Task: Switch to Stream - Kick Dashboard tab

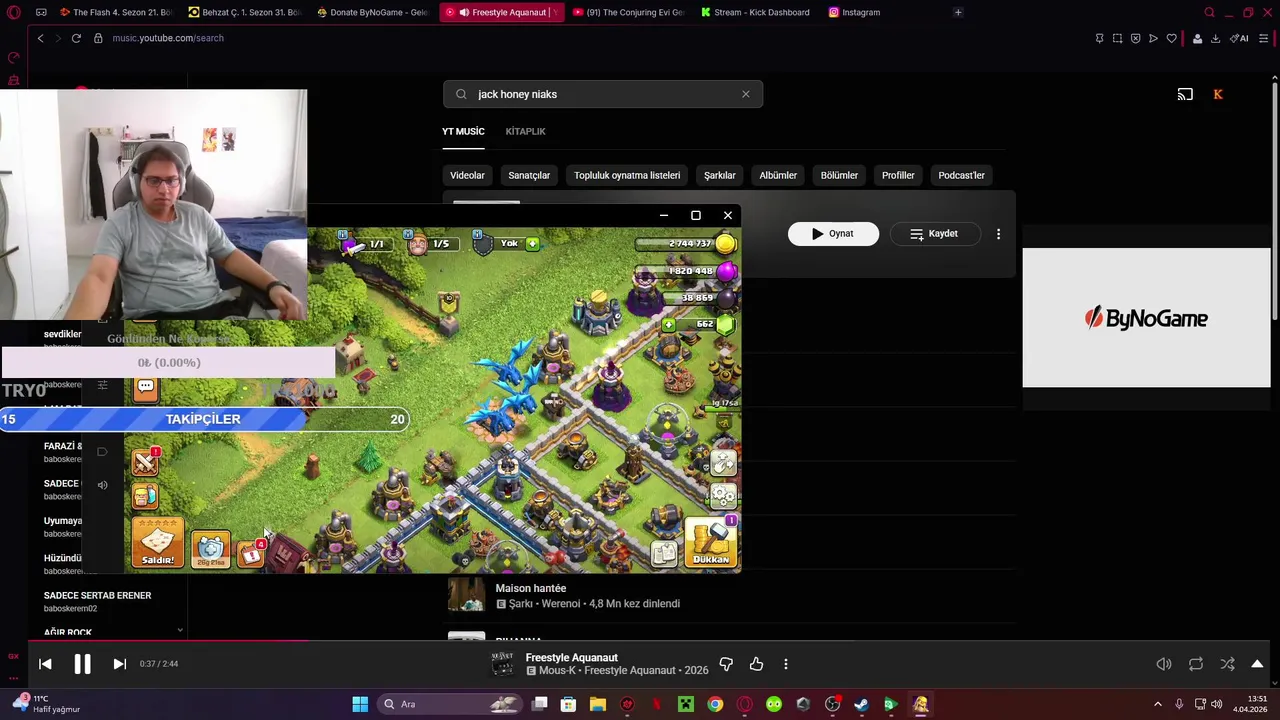Action: click(x=757, y=12)
